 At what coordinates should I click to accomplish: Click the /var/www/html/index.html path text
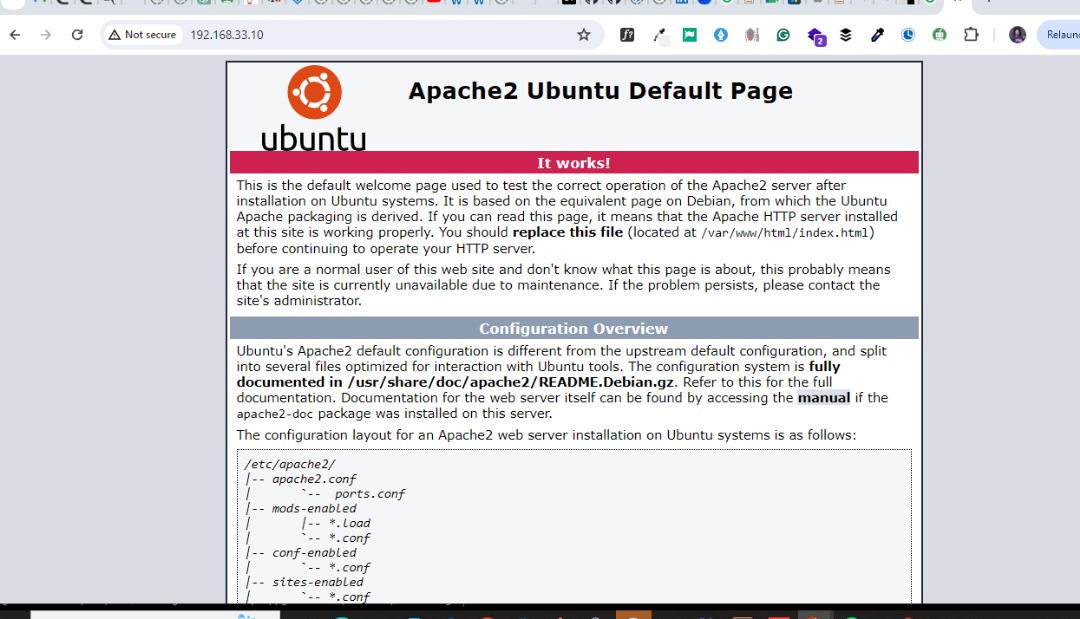pyautogui.click(x=785, y=233)
